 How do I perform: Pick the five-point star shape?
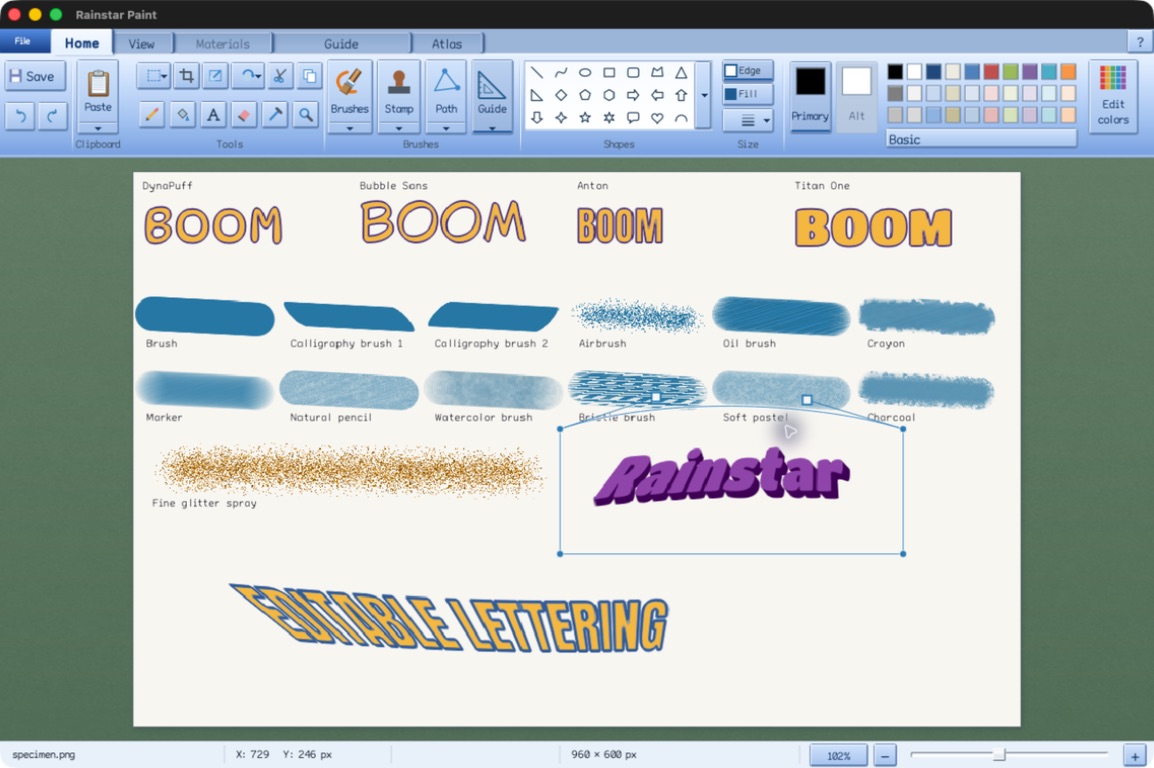(x=585, y=118)
